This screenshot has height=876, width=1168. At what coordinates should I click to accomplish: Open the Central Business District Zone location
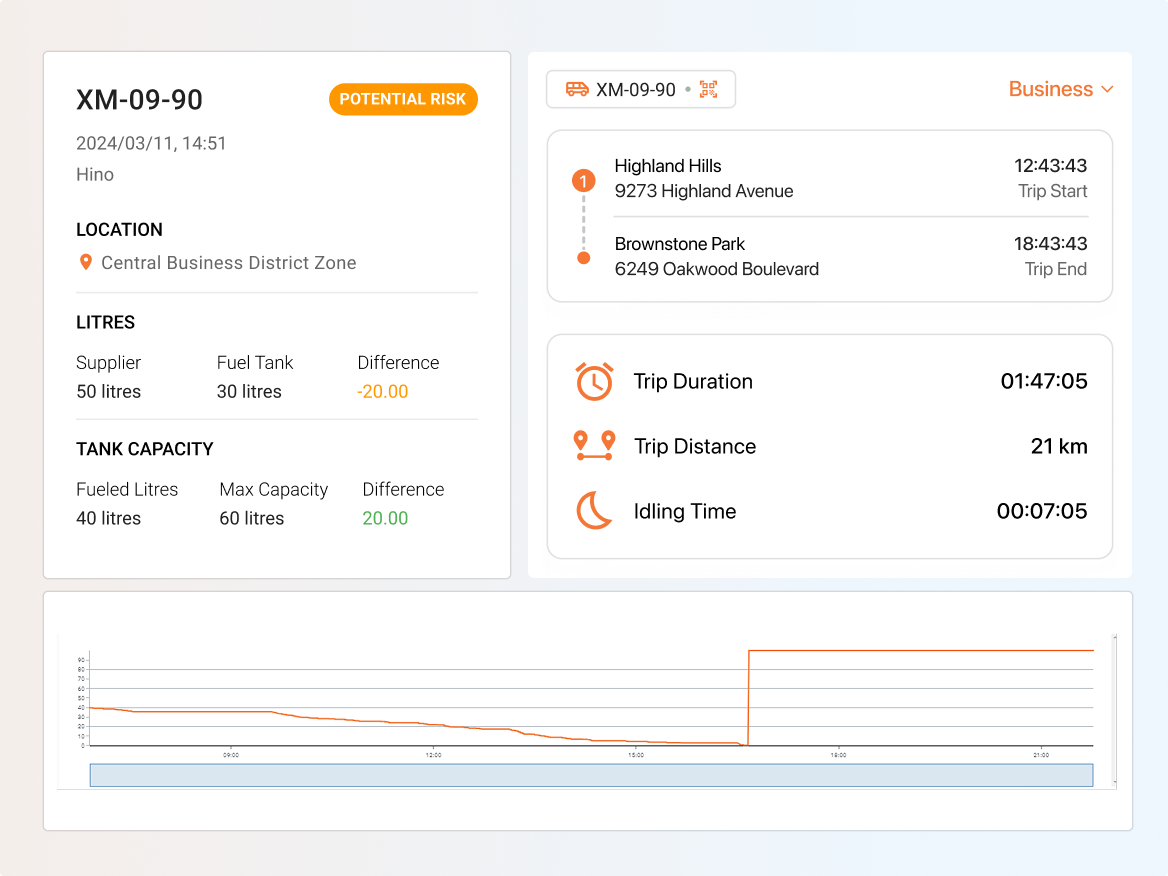pos(229,263)
